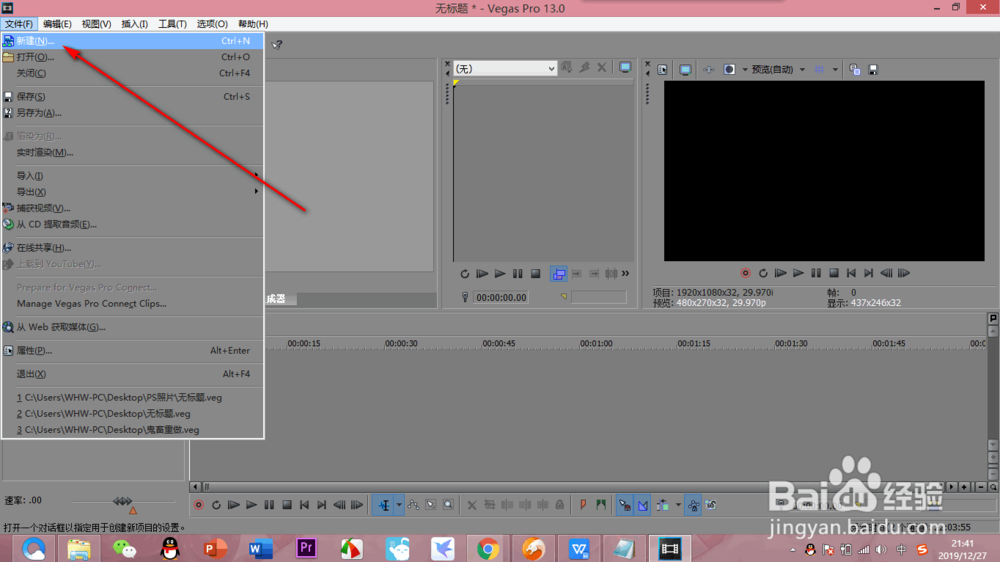
Task: Expand trimmer more buttons chevron
Action: tap(626, 274)
